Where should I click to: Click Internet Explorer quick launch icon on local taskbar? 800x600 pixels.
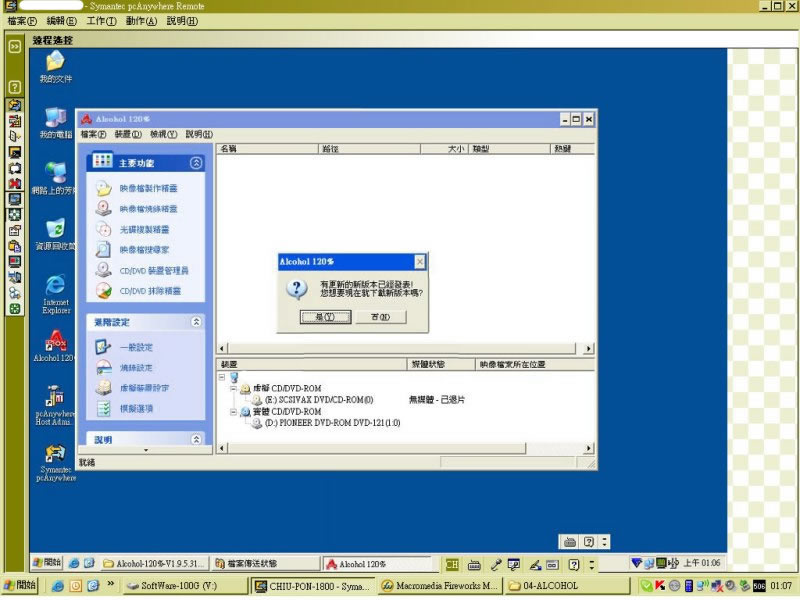click(x=57, y=586)
